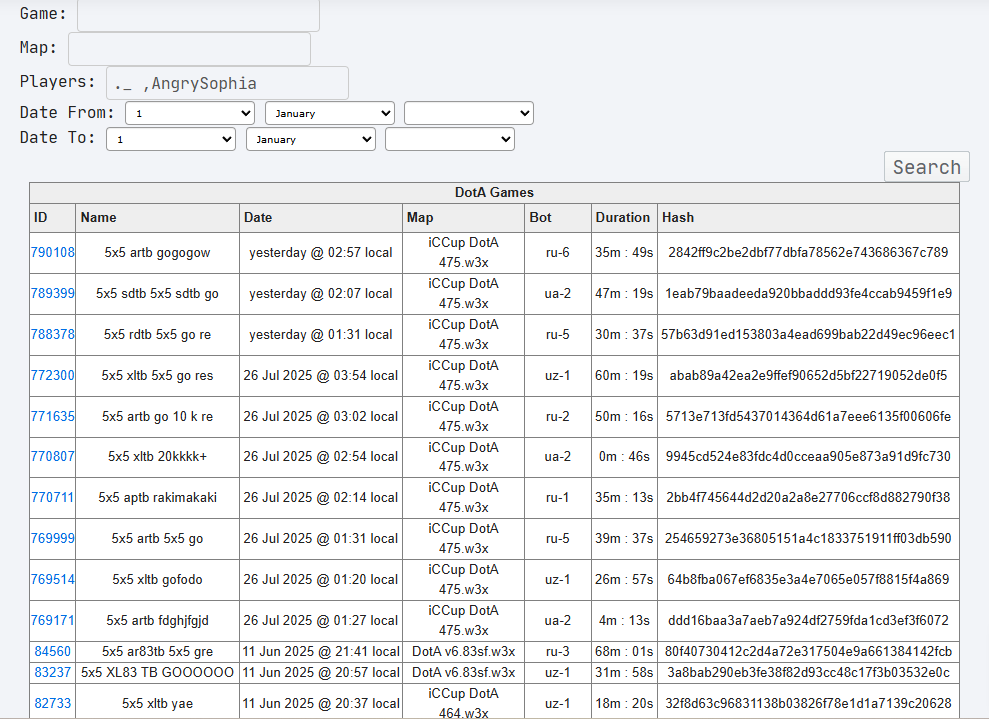Viewport: 989px width, 719px height.
Task: Open game ID 84560 link
Action: point(52,652)
